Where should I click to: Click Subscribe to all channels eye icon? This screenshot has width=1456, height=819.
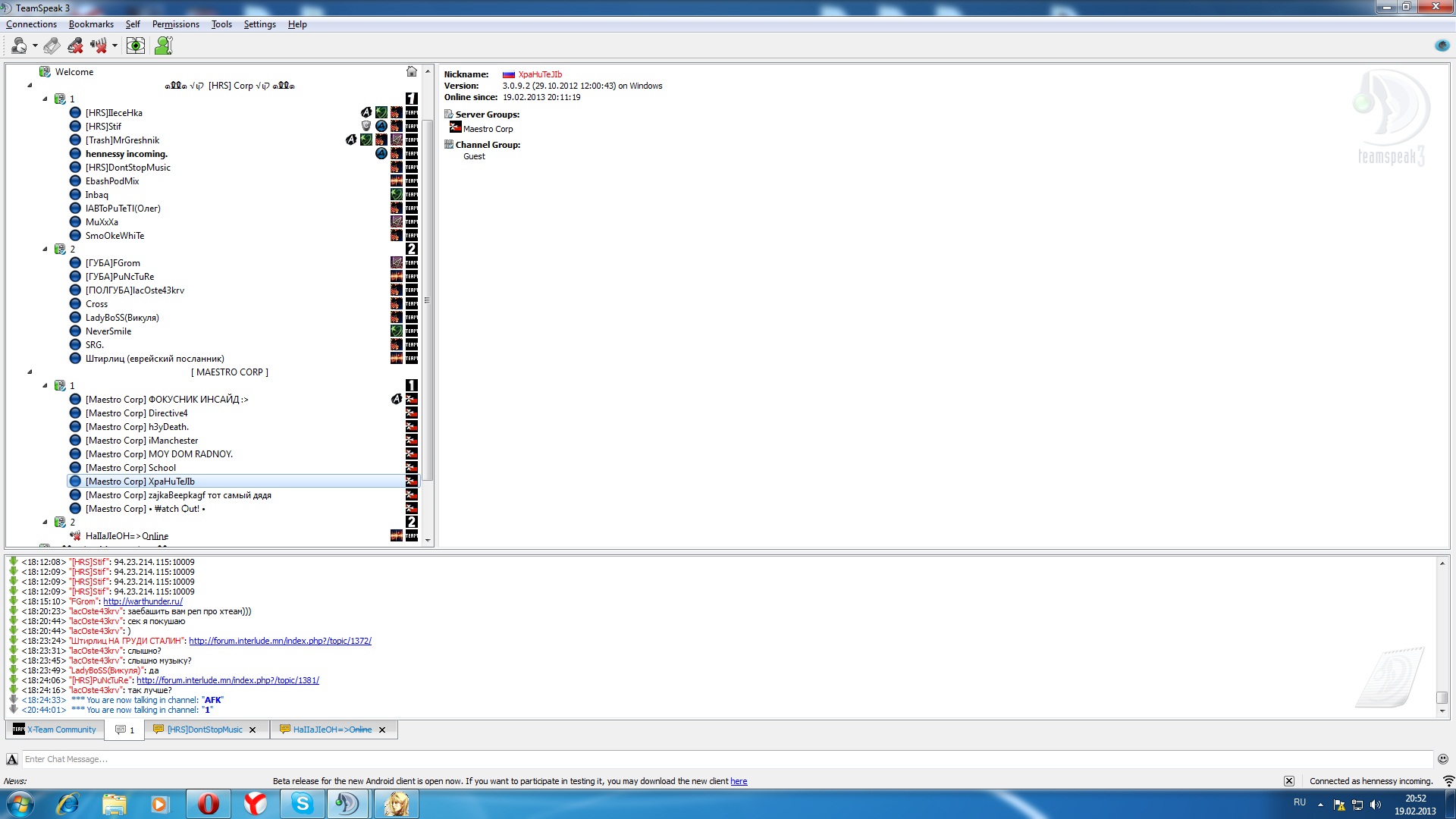coord(135,46)
